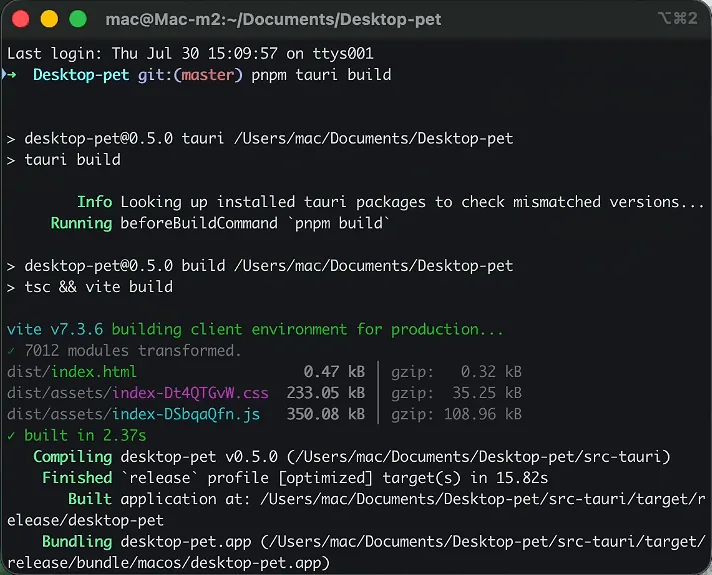The width and height of the screenshot is (712, 575).
Task: Click the '0.47 kB' size value
Action: coord(335,372)
